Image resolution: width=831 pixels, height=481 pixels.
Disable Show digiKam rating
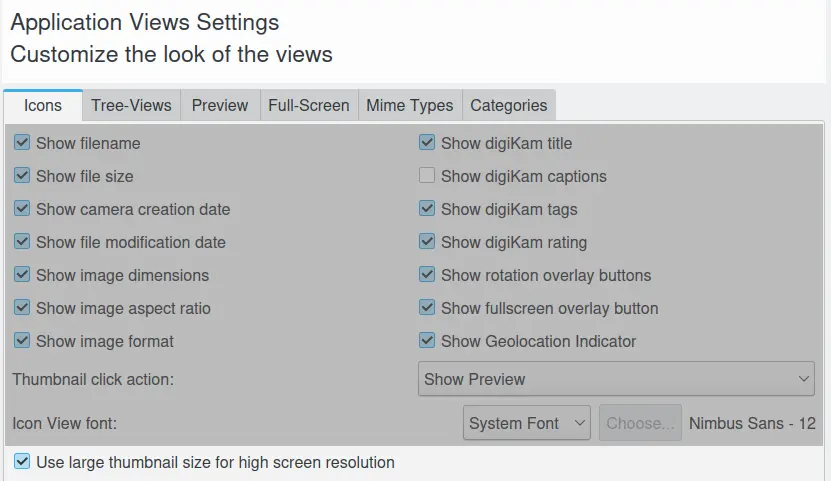427,242
